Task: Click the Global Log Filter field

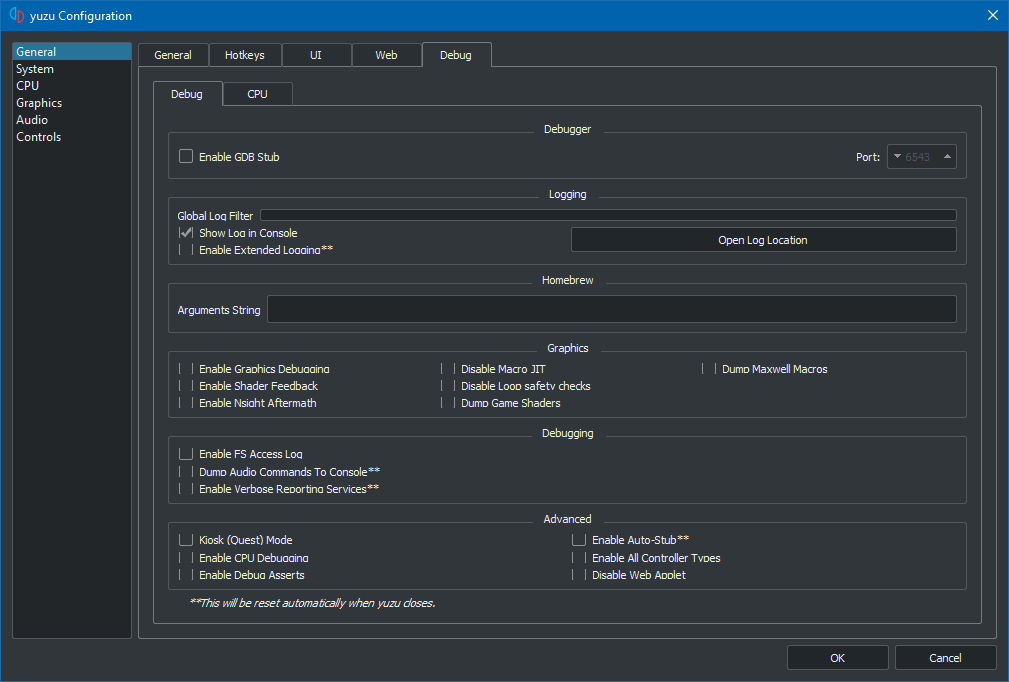Action: pos(607,215)
